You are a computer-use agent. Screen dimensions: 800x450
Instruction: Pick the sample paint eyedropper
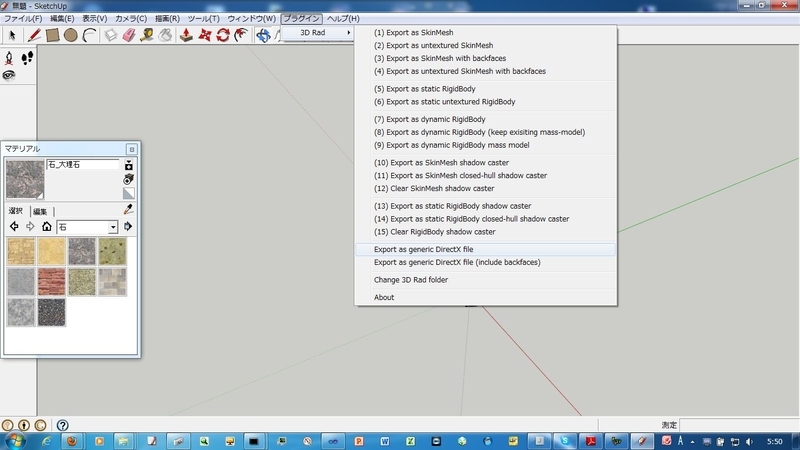click(129, 209)
